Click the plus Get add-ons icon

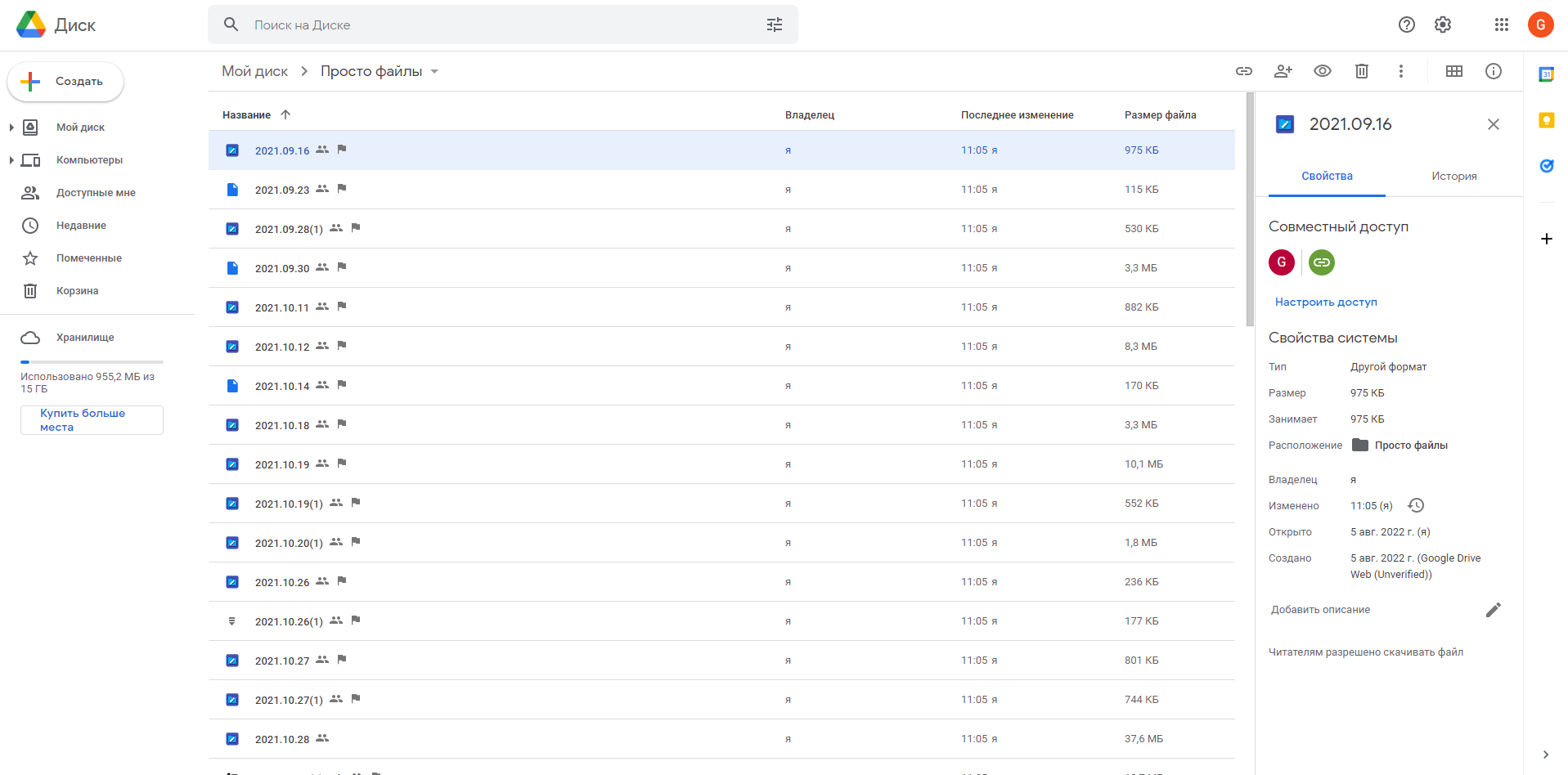(1547, 239)
